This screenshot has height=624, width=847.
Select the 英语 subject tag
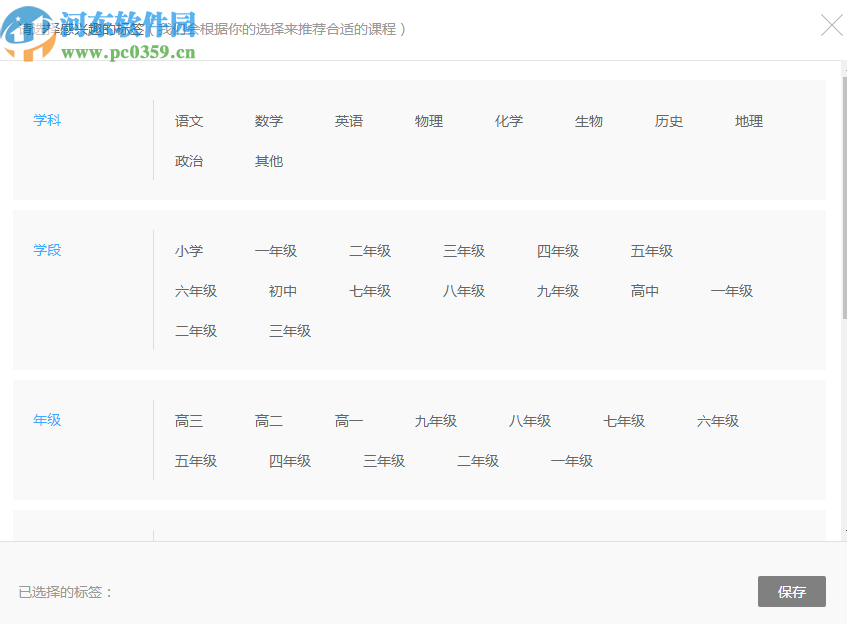349,120
